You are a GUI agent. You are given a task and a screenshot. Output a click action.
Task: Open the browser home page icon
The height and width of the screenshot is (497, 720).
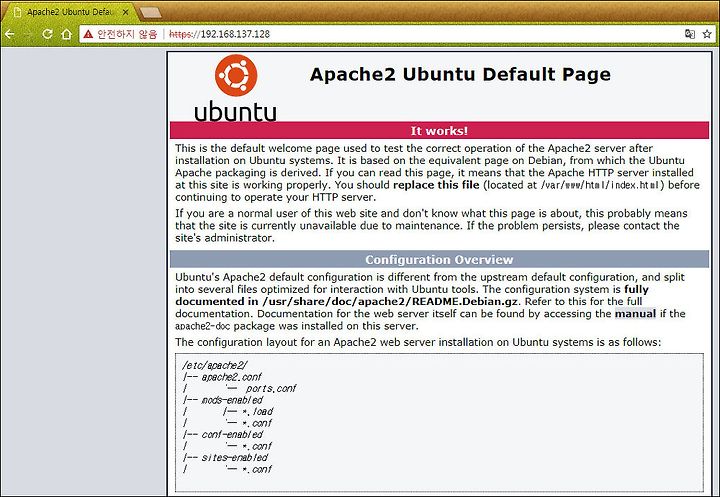pos(67,34)
